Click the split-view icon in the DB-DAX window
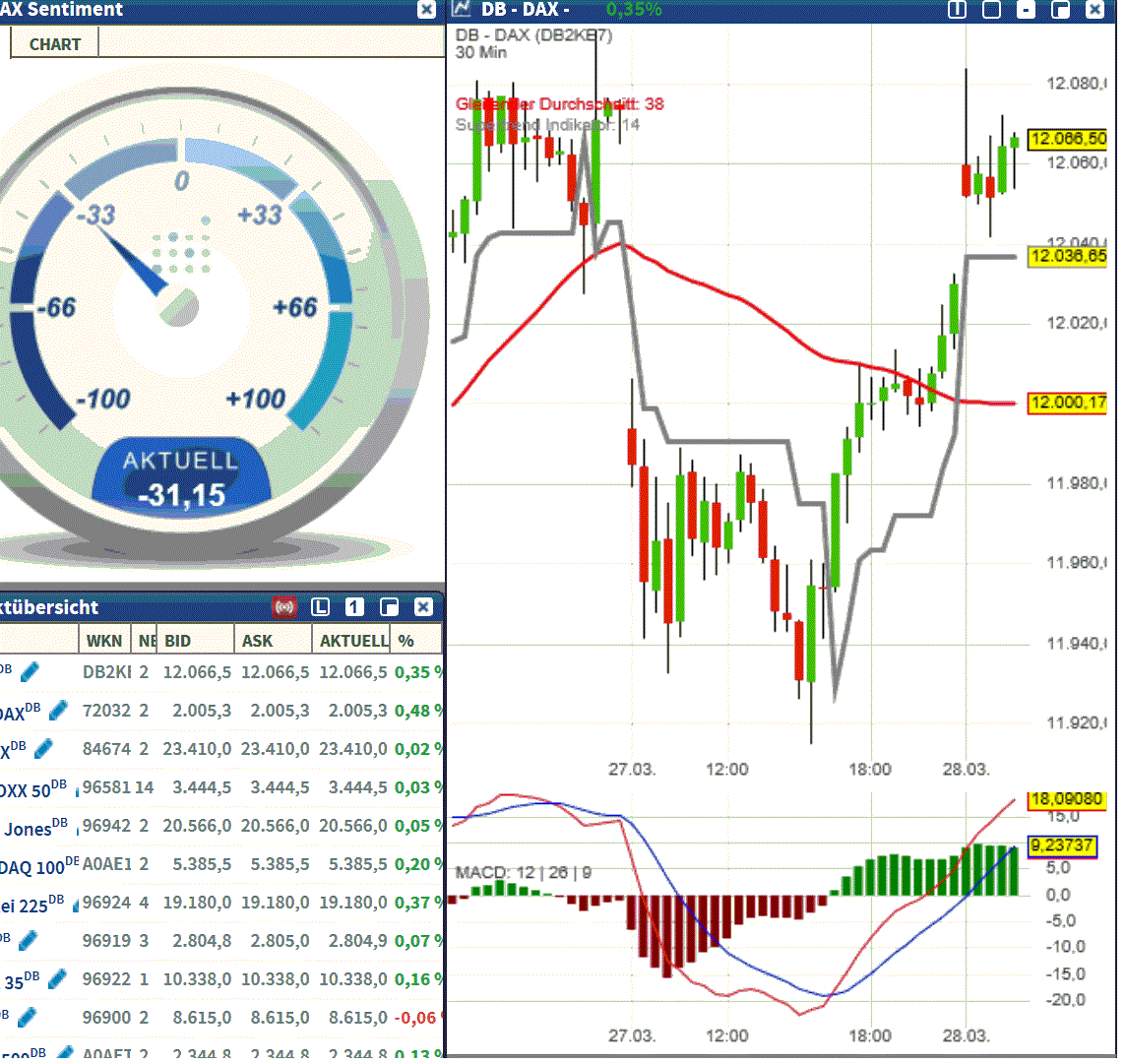The height and width of the screenshot is (1064, 1125). (956, 10)
